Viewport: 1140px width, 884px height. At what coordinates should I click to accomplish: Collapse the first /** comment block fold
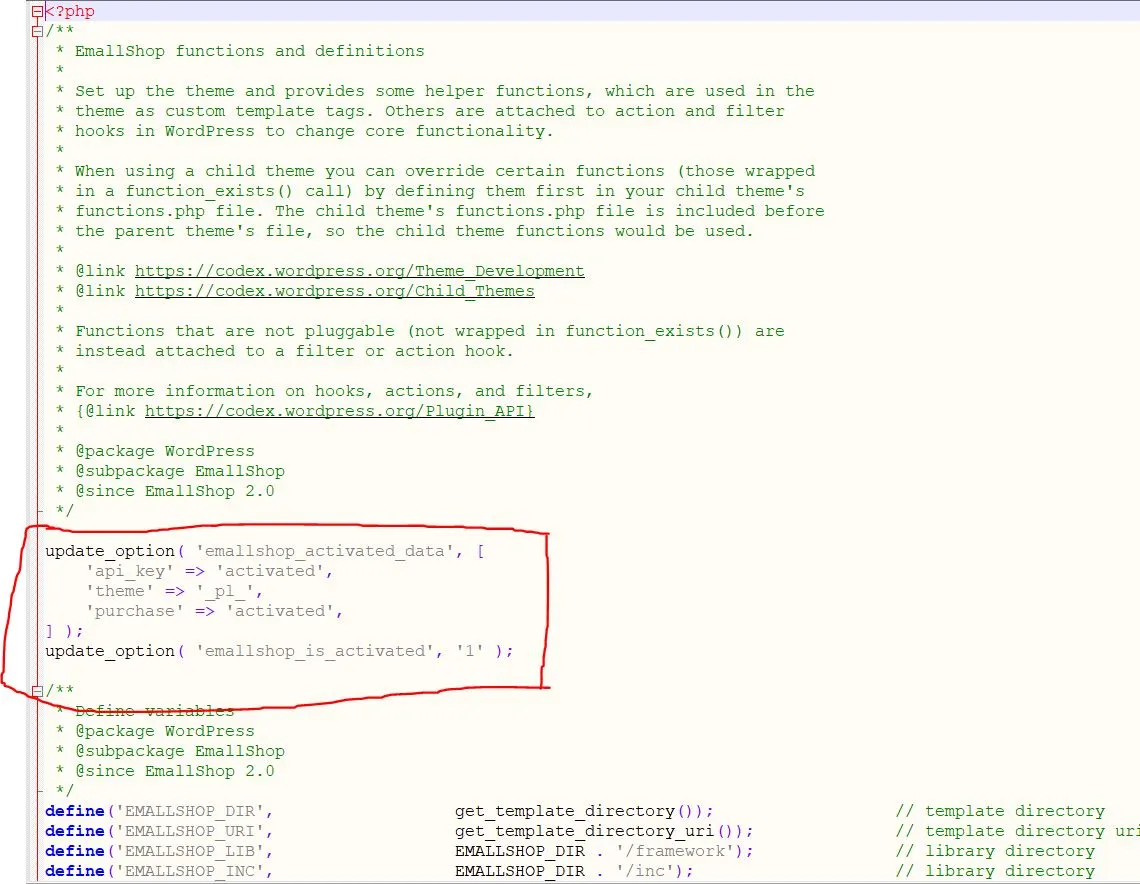pyautogui.click(x=38, y=31)
